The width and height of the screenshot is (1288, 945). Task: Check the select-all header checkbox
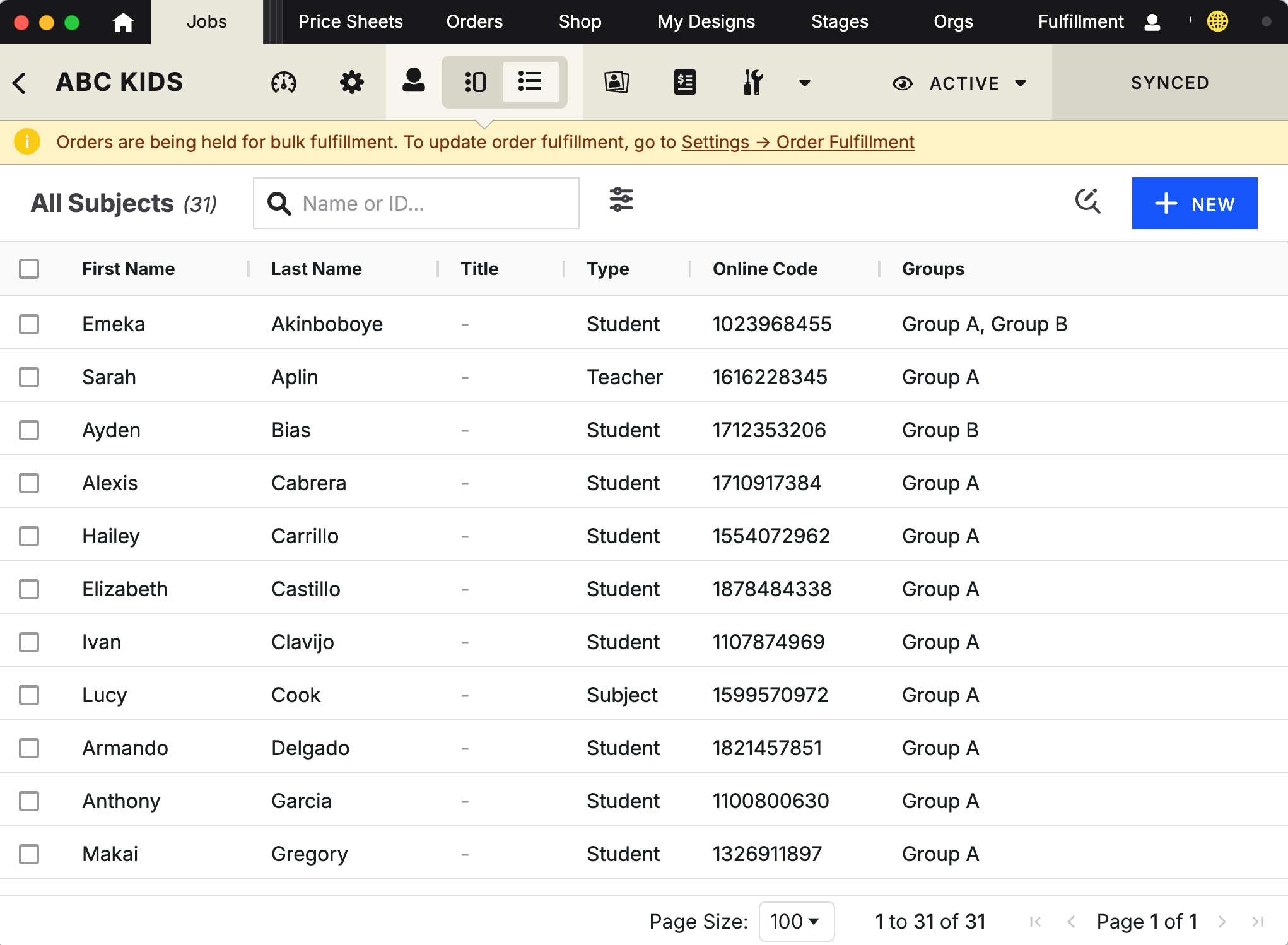29,269
